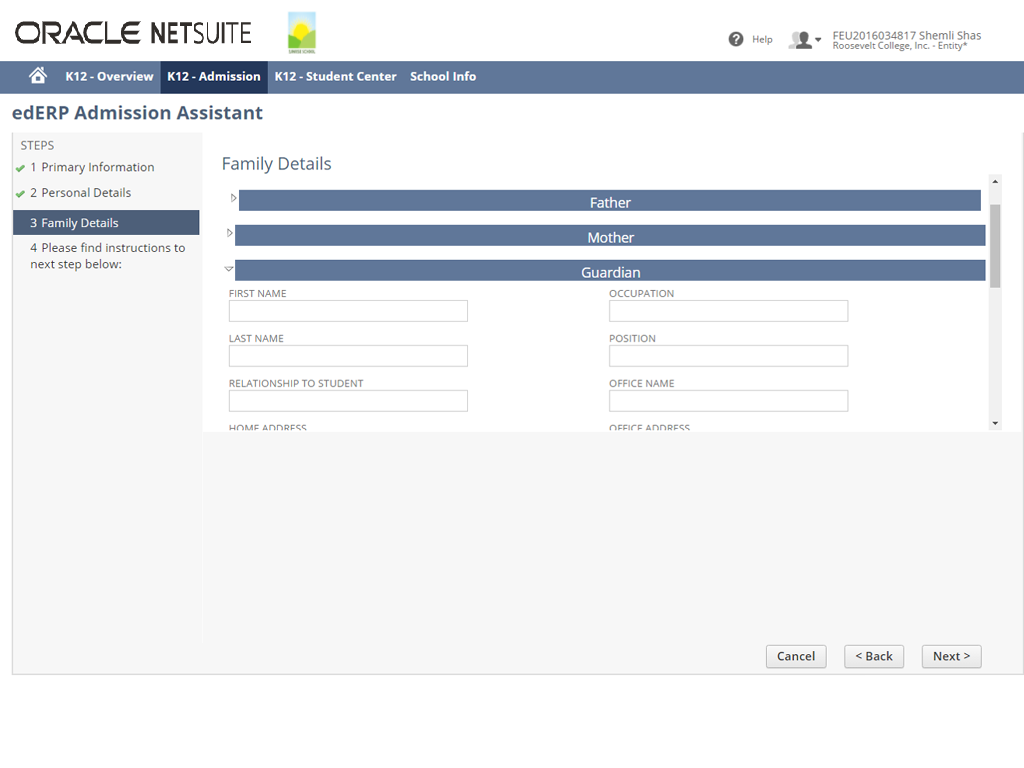Select step 4 Please find instructions

(x=108, y=256)
